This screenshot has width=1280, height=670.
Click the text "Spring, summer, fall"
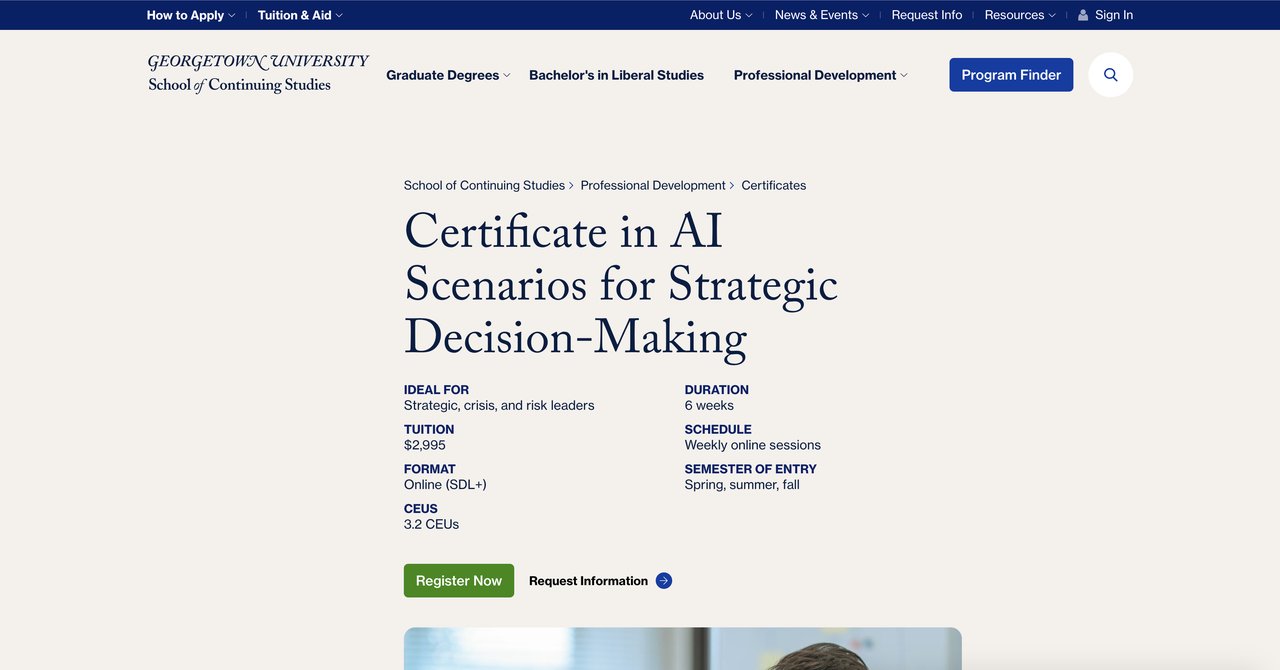[742, 485]
